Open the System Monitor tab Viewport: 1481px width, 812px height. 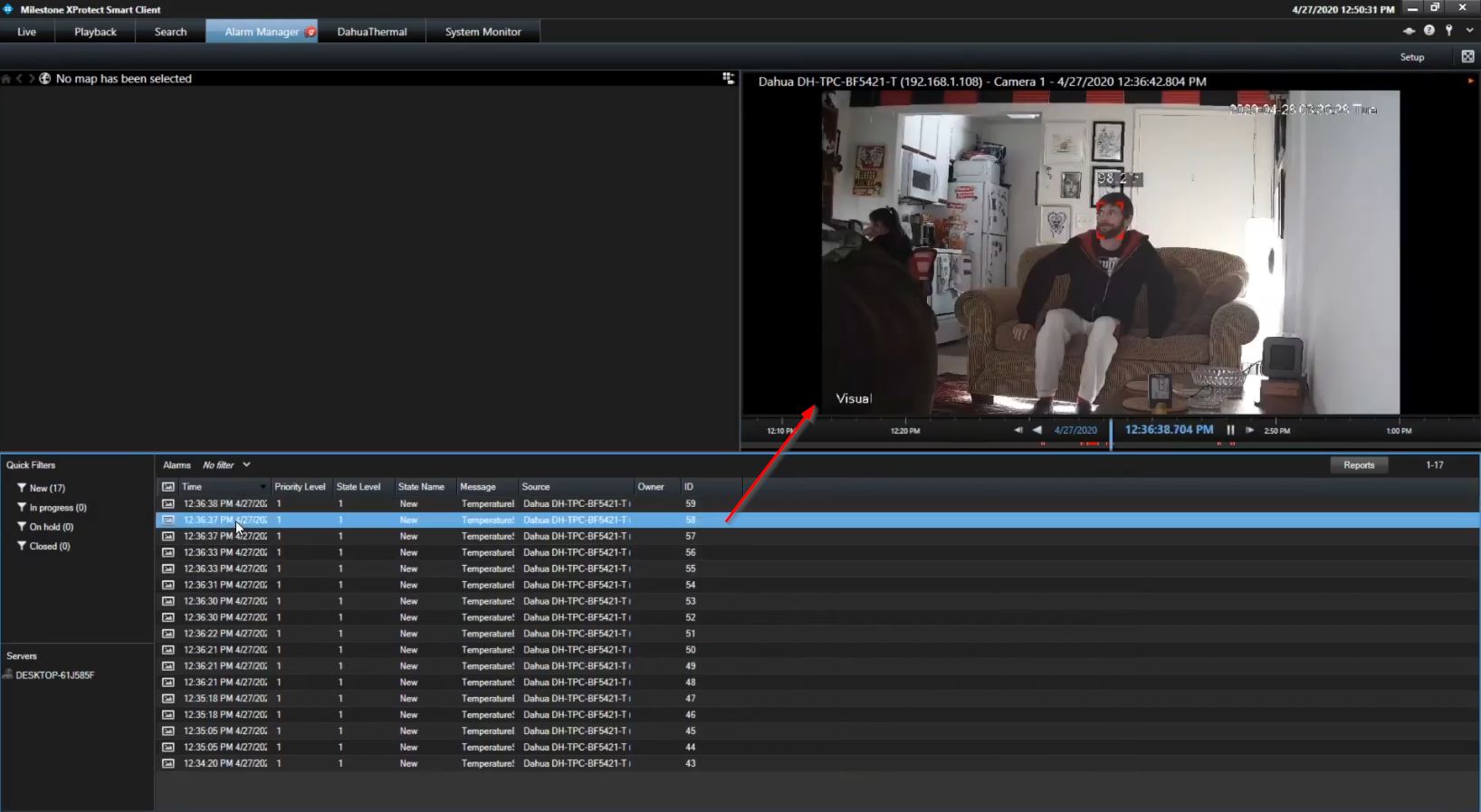pos(483,32)
